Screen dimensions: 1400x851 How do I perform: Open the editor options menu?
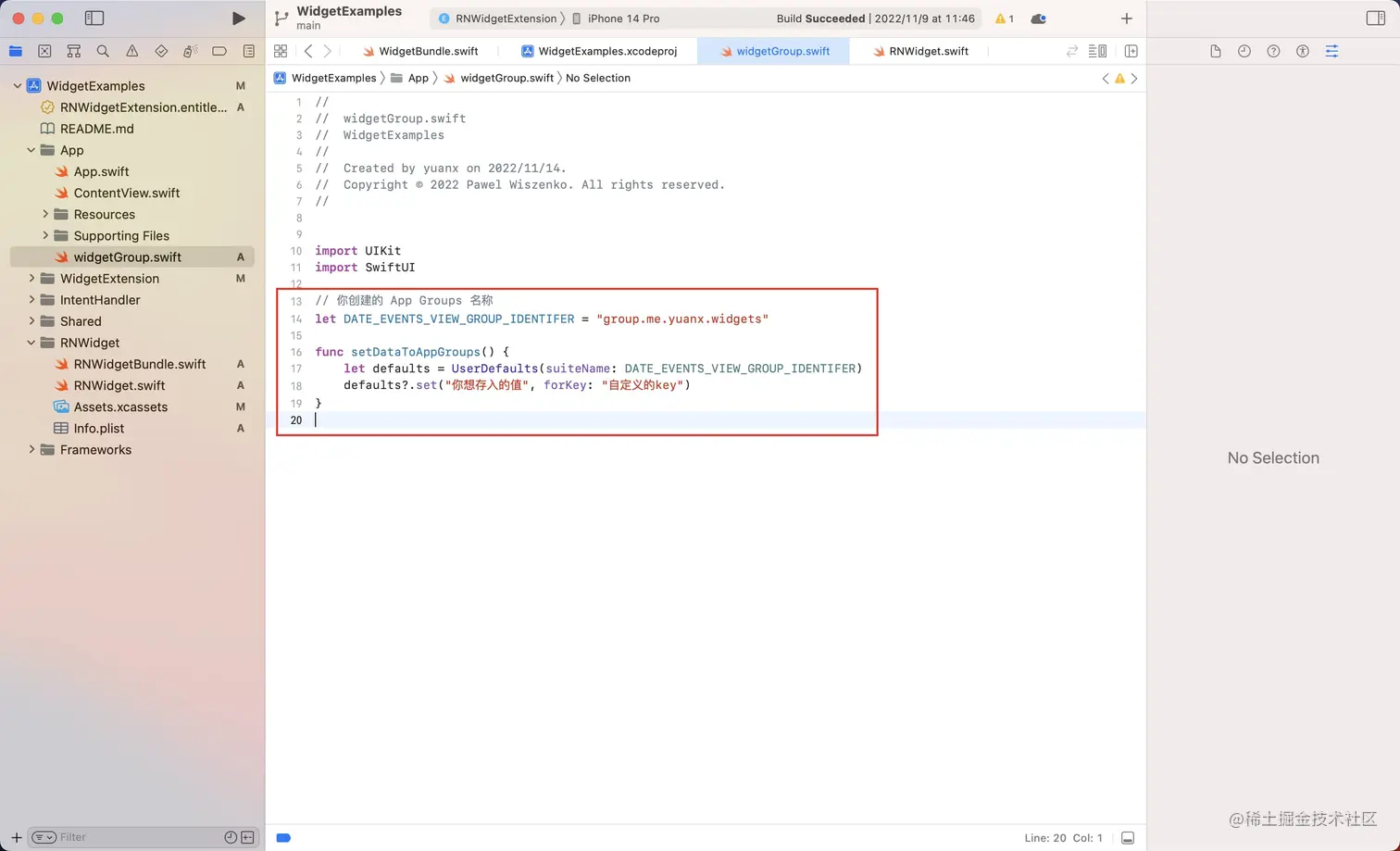click(1097, 51)
